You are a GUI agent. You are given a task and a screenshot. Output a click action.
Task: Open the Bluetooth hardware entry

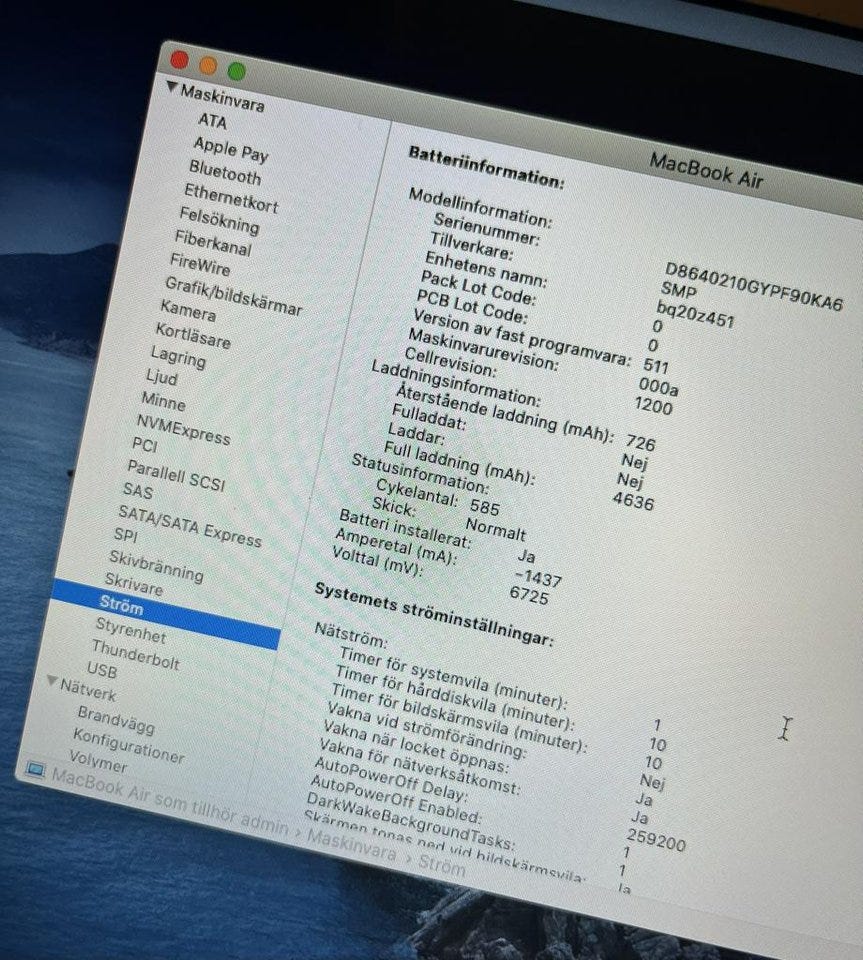coord(225,173)
